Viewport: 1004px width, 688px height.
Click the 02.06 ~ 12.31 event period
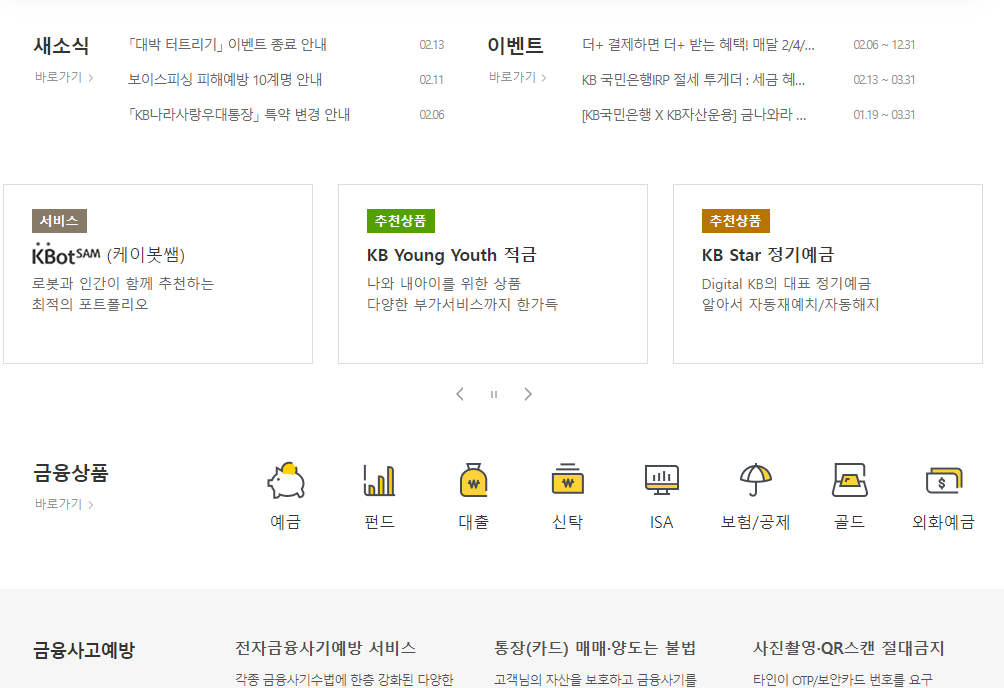884,45
